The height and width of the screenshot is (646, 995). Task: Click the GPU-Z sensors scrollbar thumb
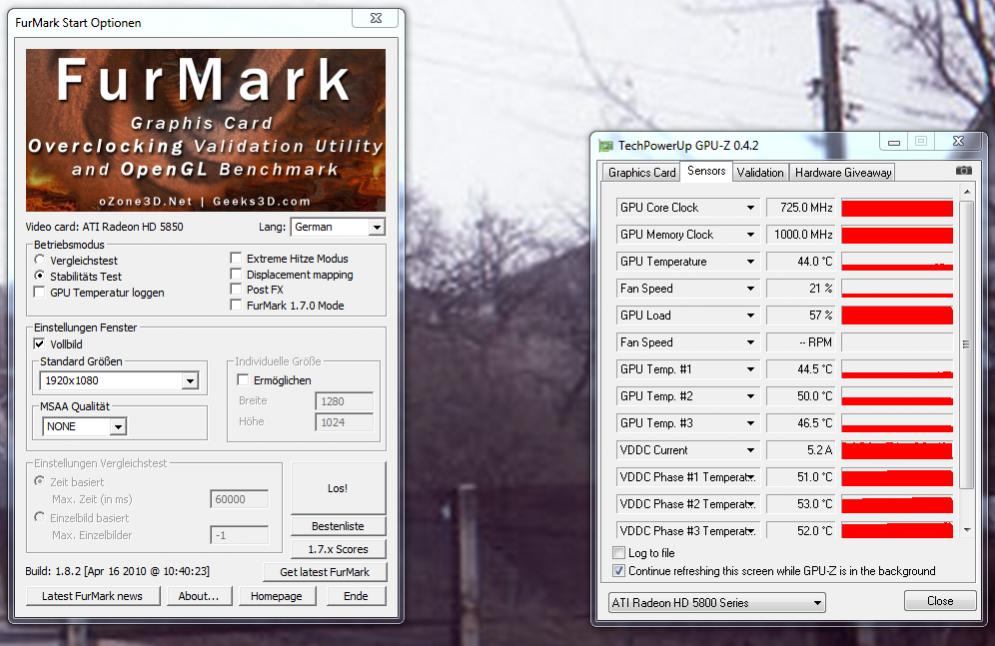click(x=966, y=345)
